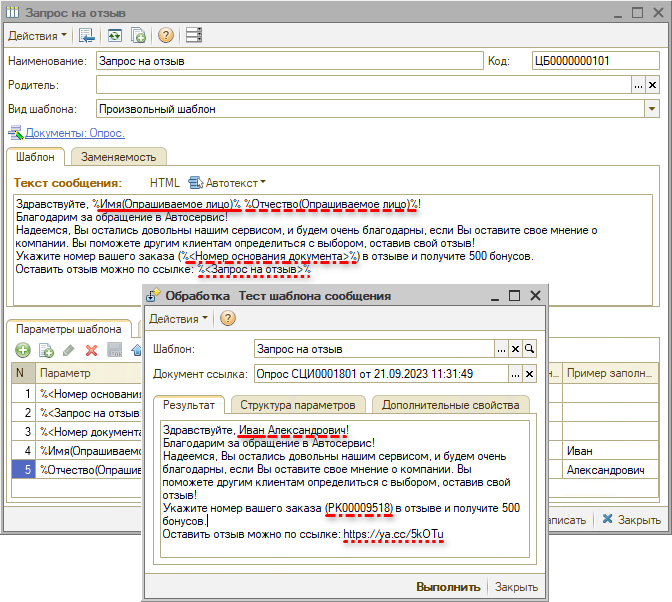Image resolution: width=672 pixels, height=602 pixels.
Task: Click the Пример заполн. column header
Action: (610, 373)
